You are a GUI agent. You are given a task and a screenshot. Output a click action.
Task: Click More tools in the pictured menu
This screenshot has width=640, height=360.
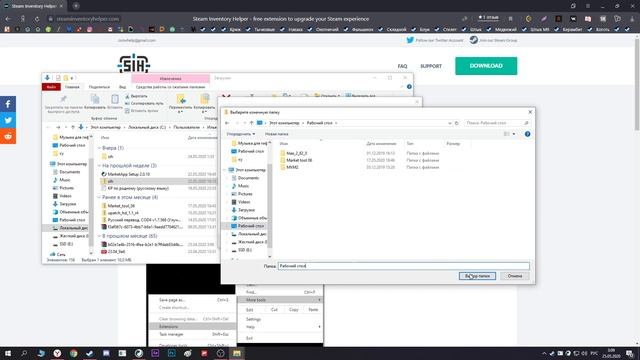[280, 300]
